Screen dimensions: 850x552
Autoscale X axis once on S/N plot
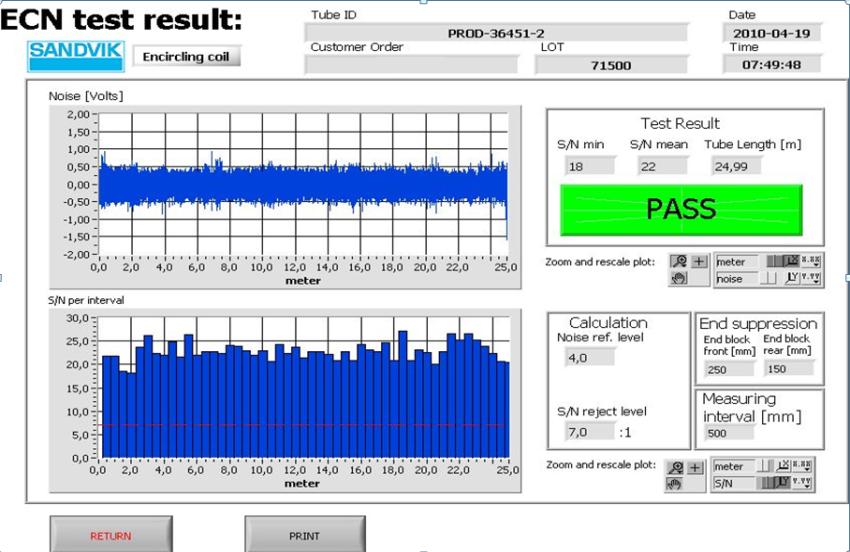tap(783, 466)
